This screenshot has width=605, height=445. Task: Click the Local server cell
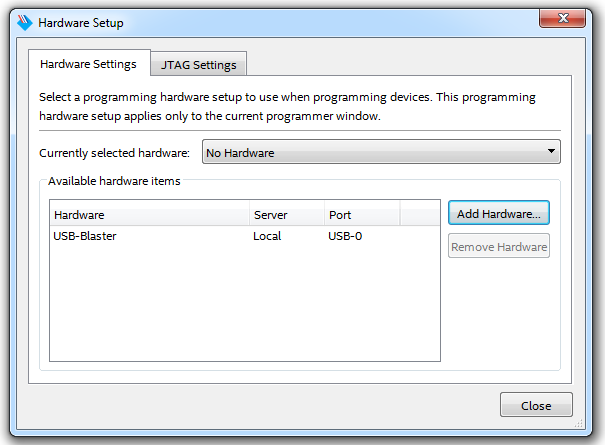(267, 236)
